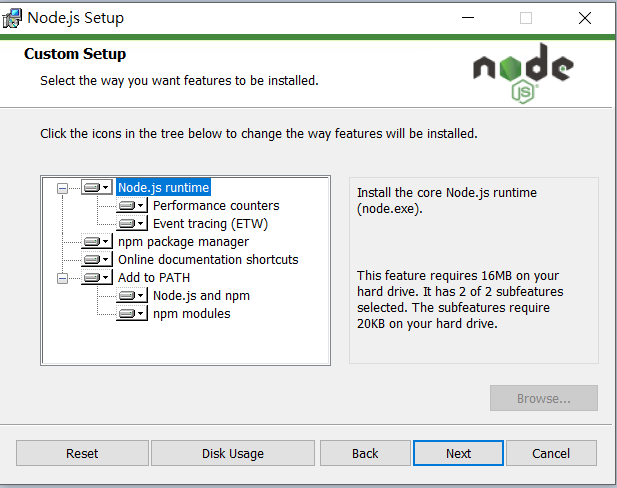Screen dimensions: 617x488
Task: Cancel the Node.js setup
Action: click(x=551, y=453)
